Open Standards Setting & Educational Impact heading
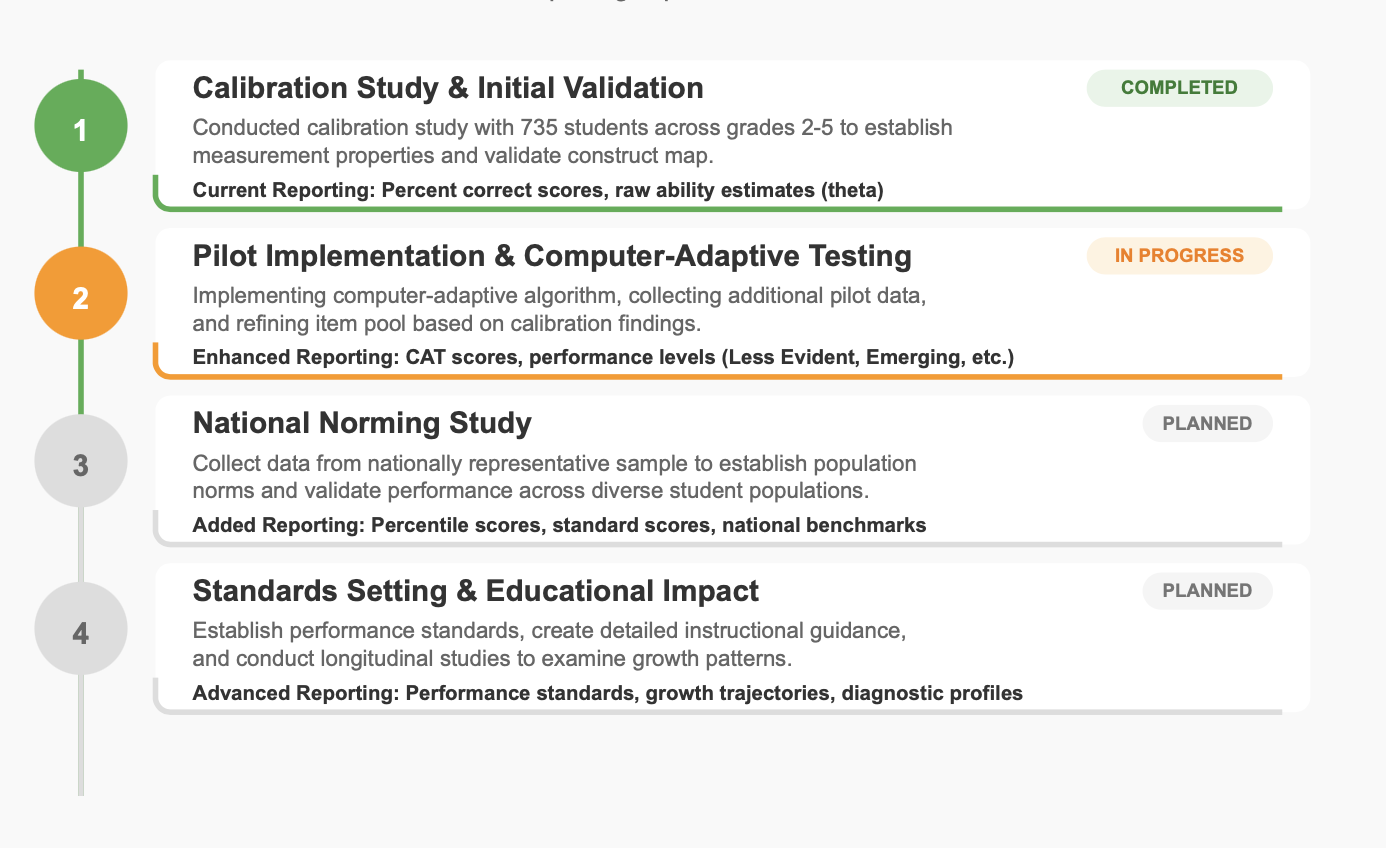This screenshot has height=848, width=1386. pos(476,591)
